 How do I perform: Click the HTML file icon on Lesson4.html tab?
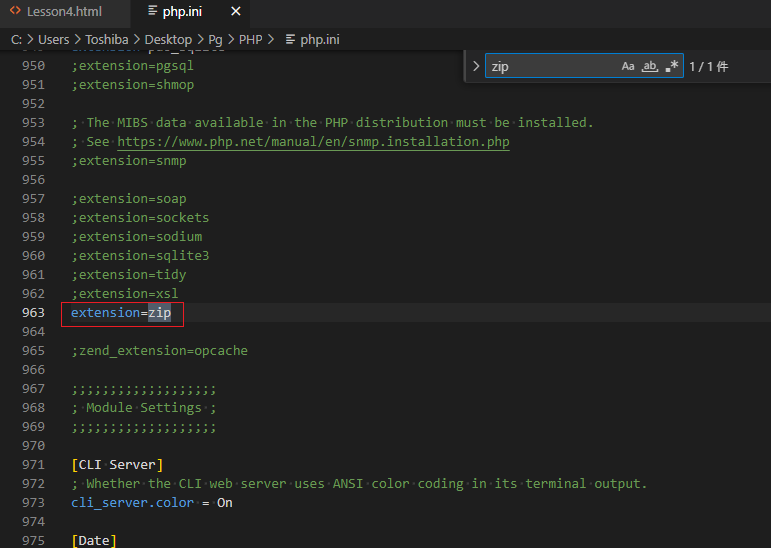pos(15,11)
